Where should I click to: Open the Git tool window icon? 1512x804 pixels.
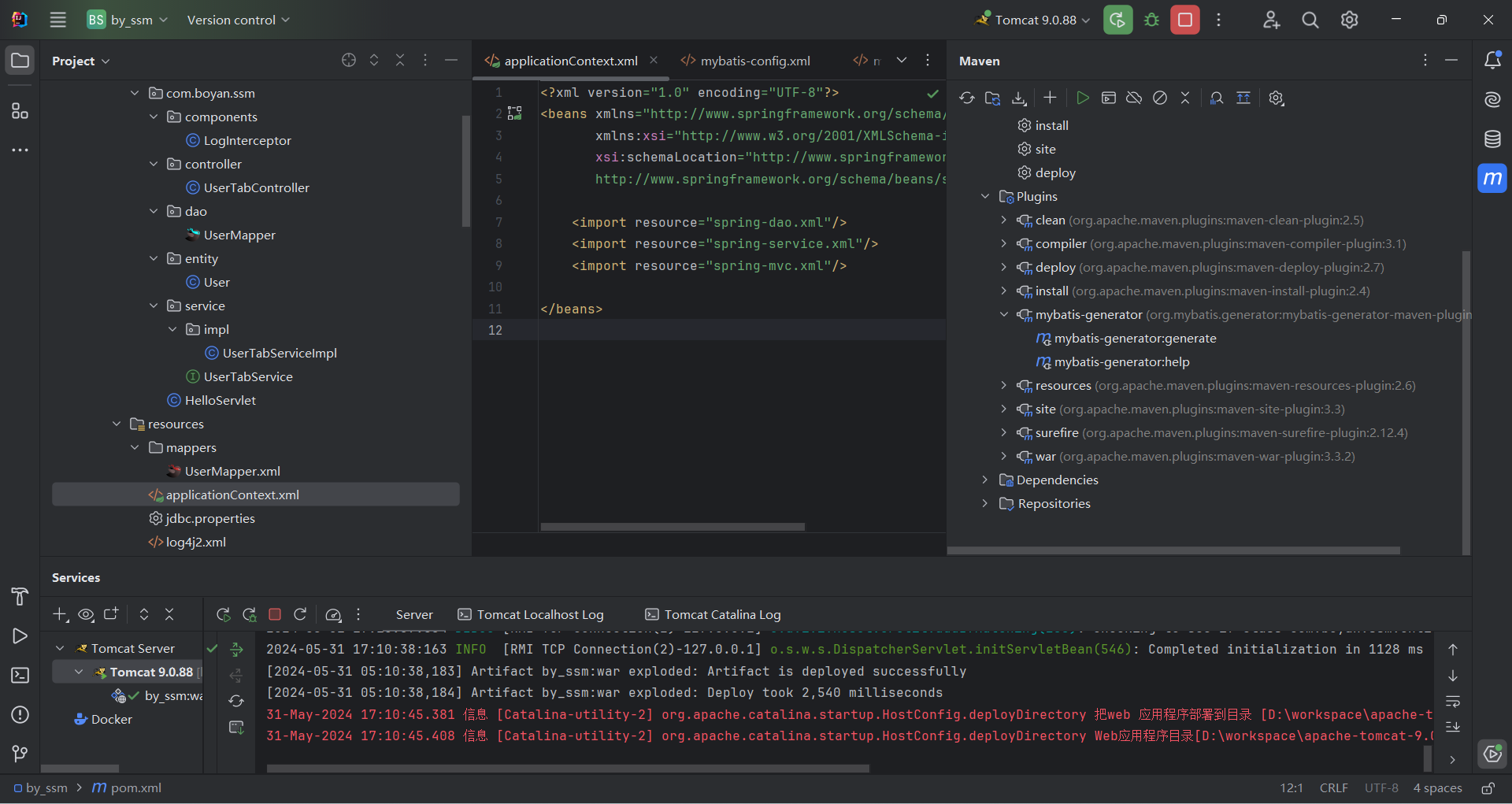[x=20, y=754]
